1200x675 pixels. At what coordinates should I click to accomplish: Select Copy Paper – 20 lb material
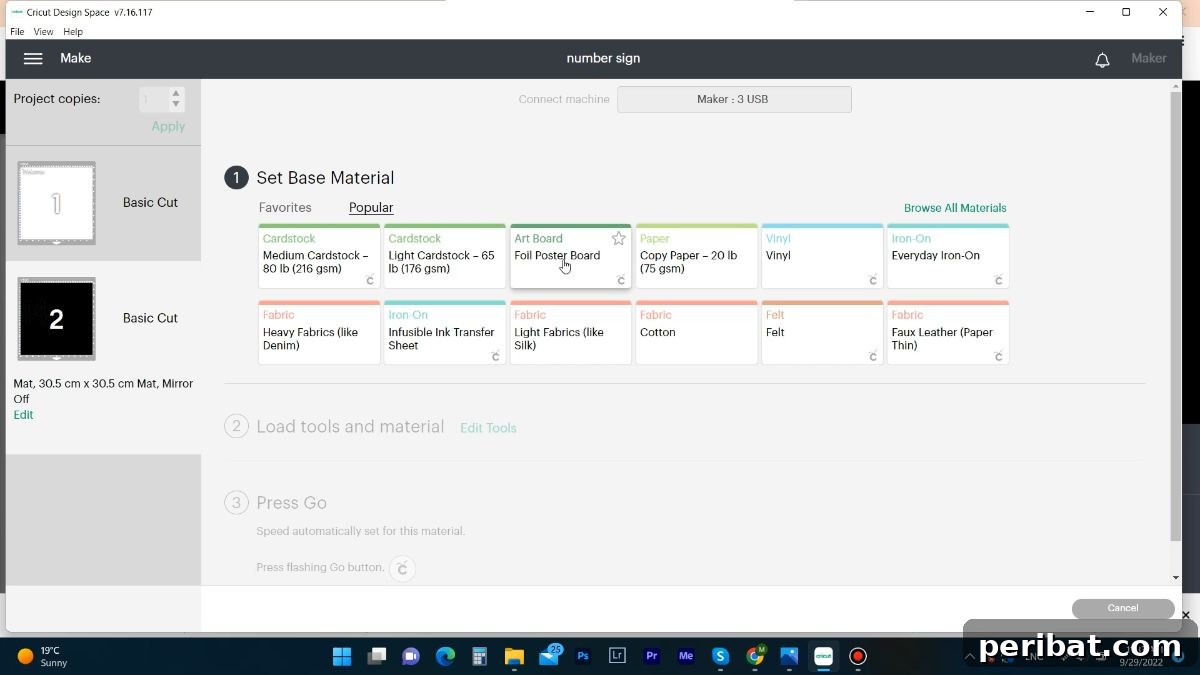697,256
